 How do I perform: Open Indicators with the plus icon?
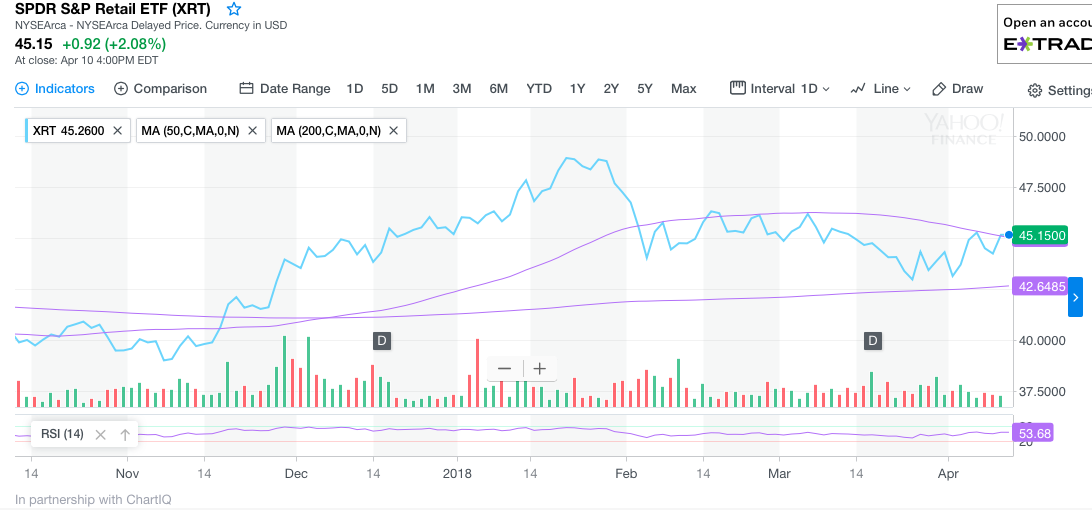click(x=55, y=89)
